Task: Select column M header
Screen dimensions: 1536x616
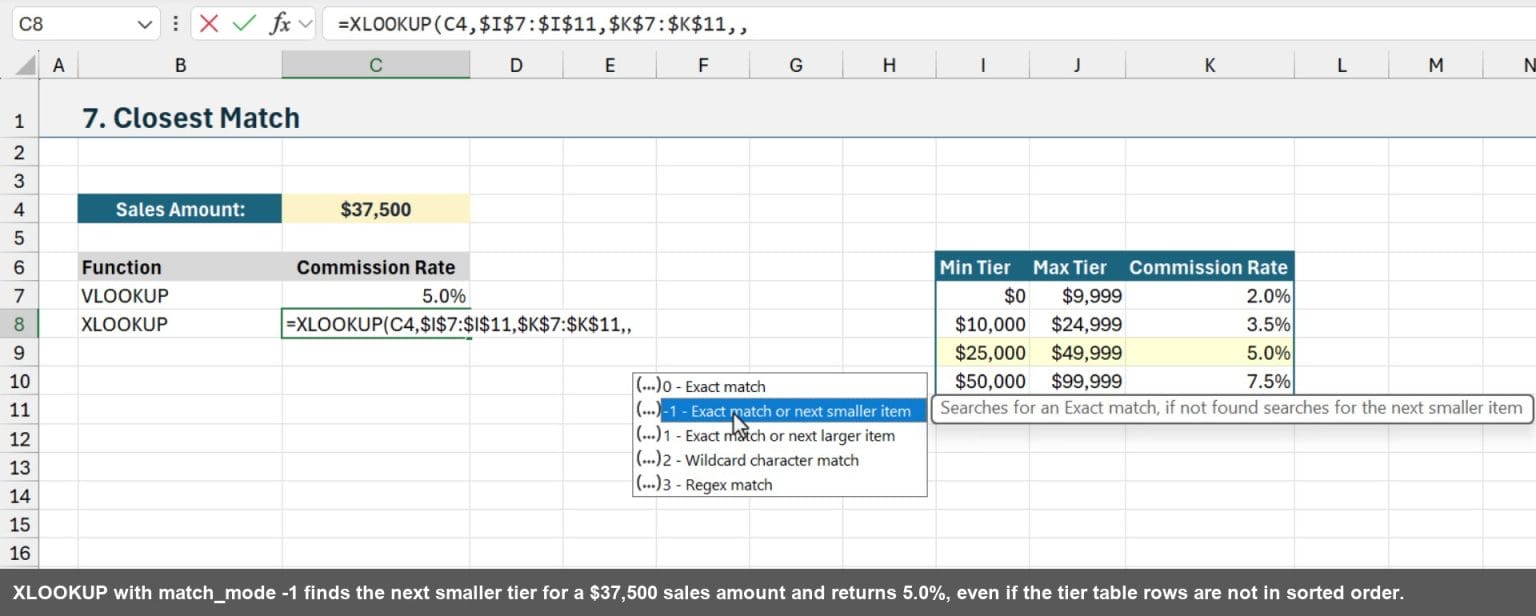Action: point(1435,65)
